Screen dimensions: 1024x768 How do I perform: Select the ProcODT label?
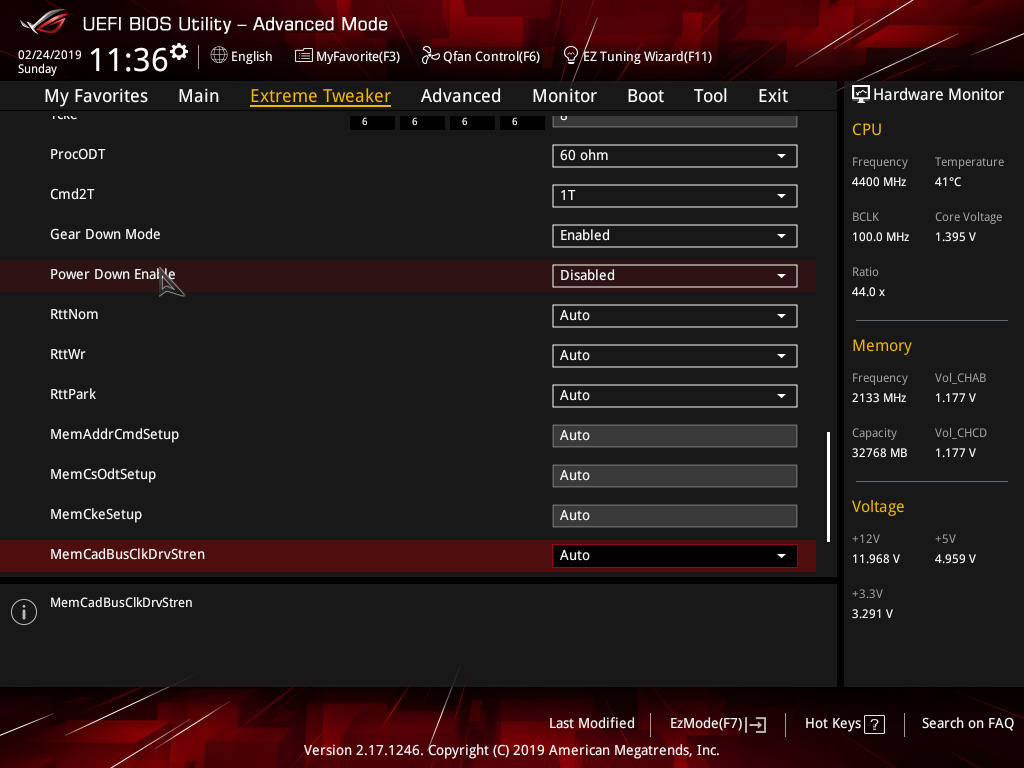click(x=78, y=155)
